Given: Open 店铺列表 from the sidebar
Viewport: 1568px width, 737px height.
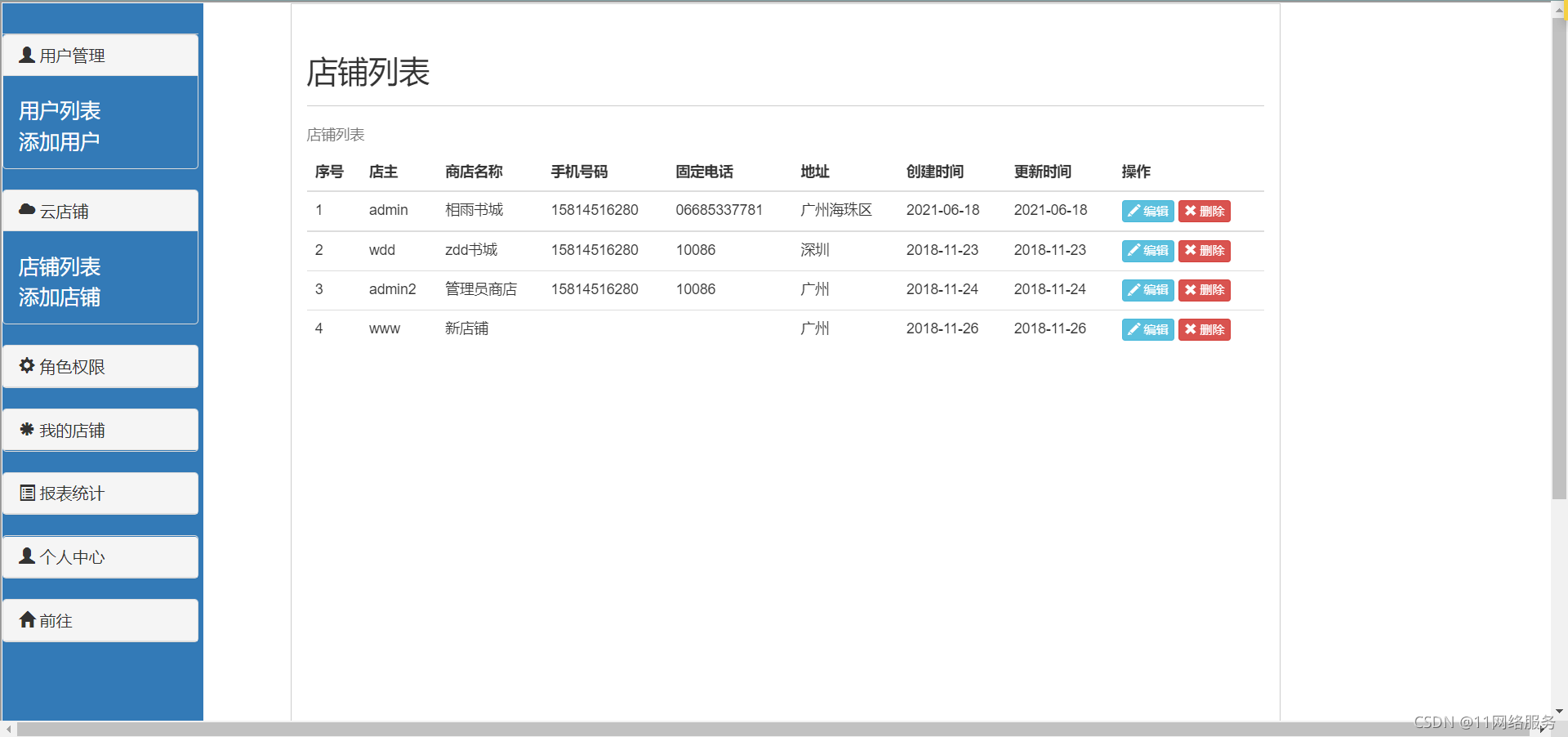Looking at the screenshot, I should 60,266.
